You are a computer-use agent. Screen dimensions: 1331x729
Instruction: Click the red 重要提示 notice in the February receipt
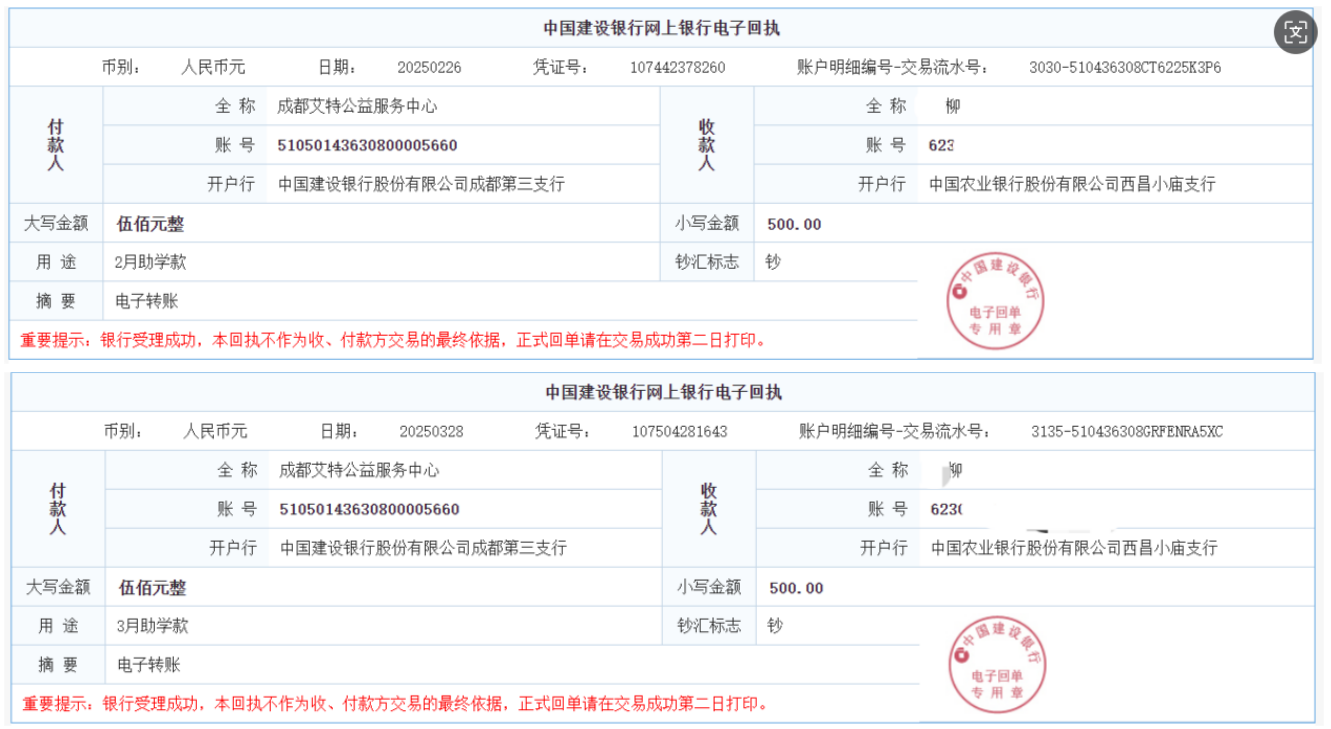pyautogui.click(x=395, y=340)
